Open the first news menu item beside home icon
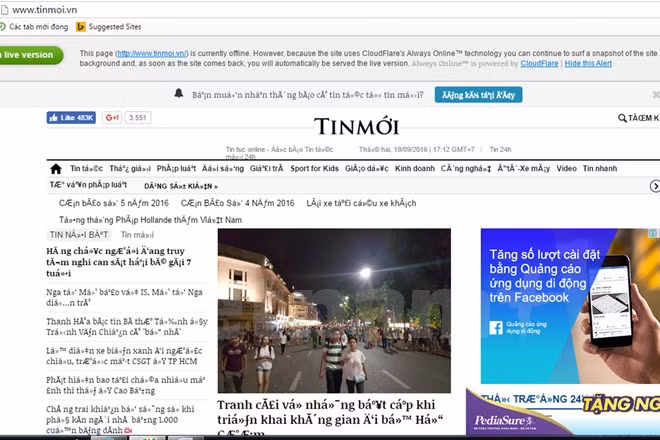 coord(86,169)
